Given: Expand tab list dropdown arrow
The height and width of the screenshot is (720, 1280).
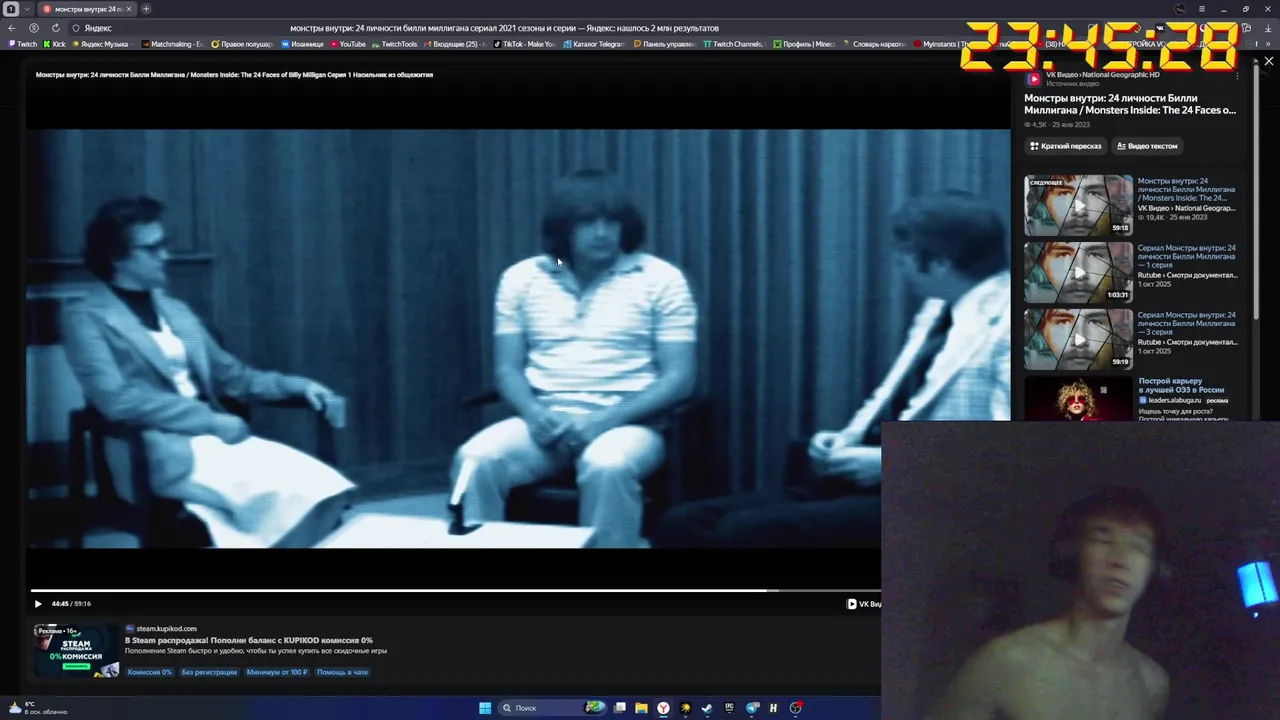Looking at the screenshot, I should pos(27,9).
